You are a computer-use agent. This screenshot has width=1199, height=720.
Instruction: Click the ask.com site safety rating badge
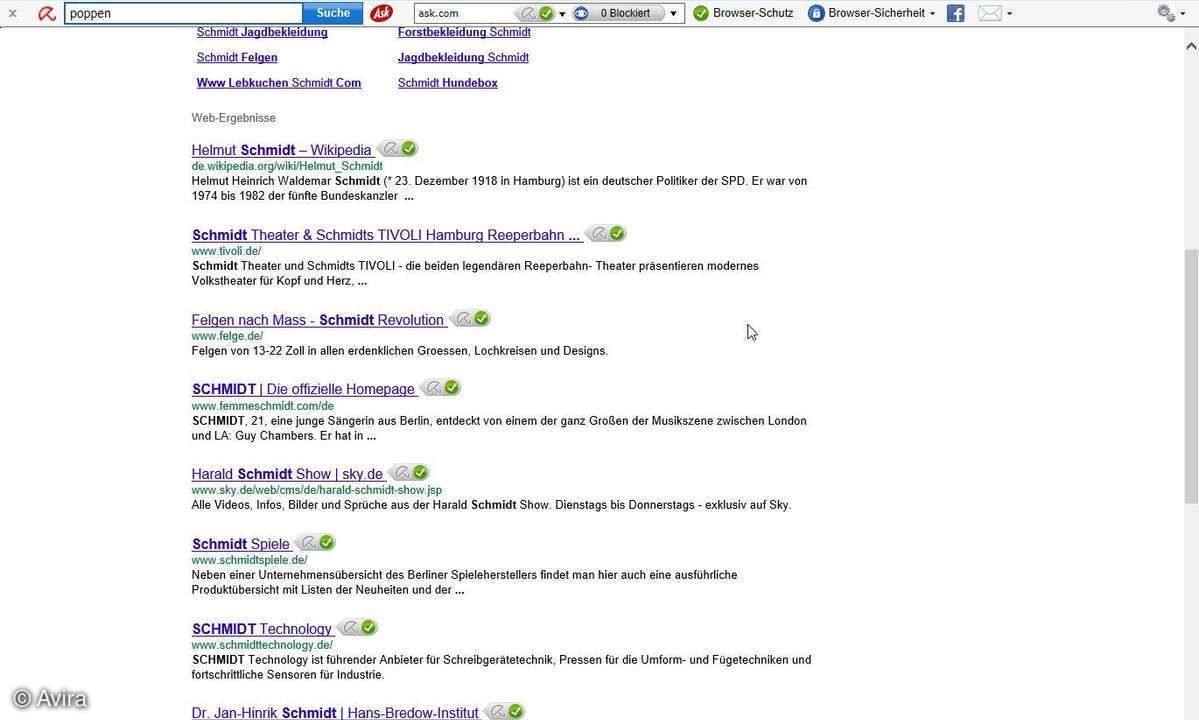[x=535, y=13]
